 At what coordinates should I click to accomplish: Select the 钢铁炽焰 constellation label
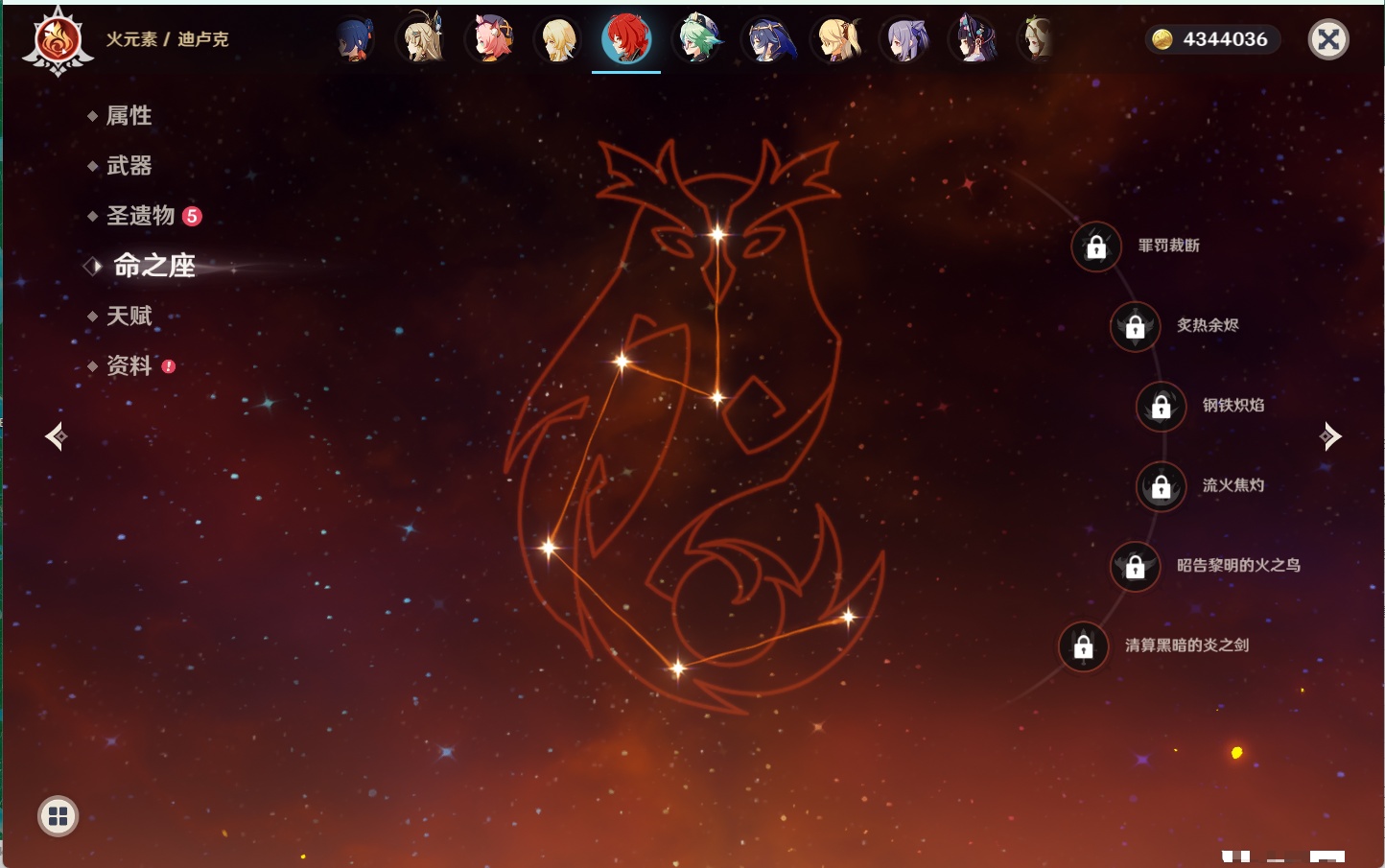coord(1233,405)
